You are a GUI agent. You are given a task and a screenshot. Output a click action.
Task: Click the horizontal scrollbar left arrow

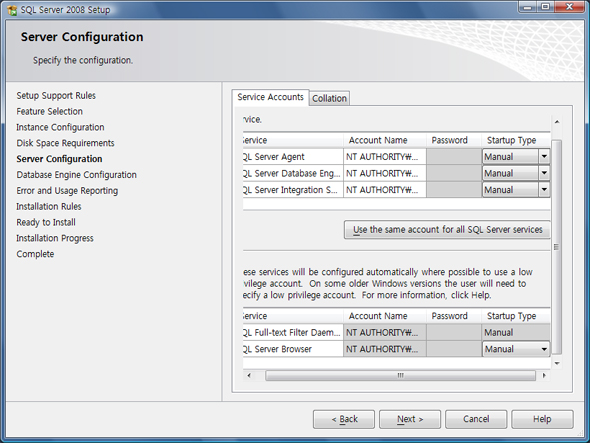249,375
